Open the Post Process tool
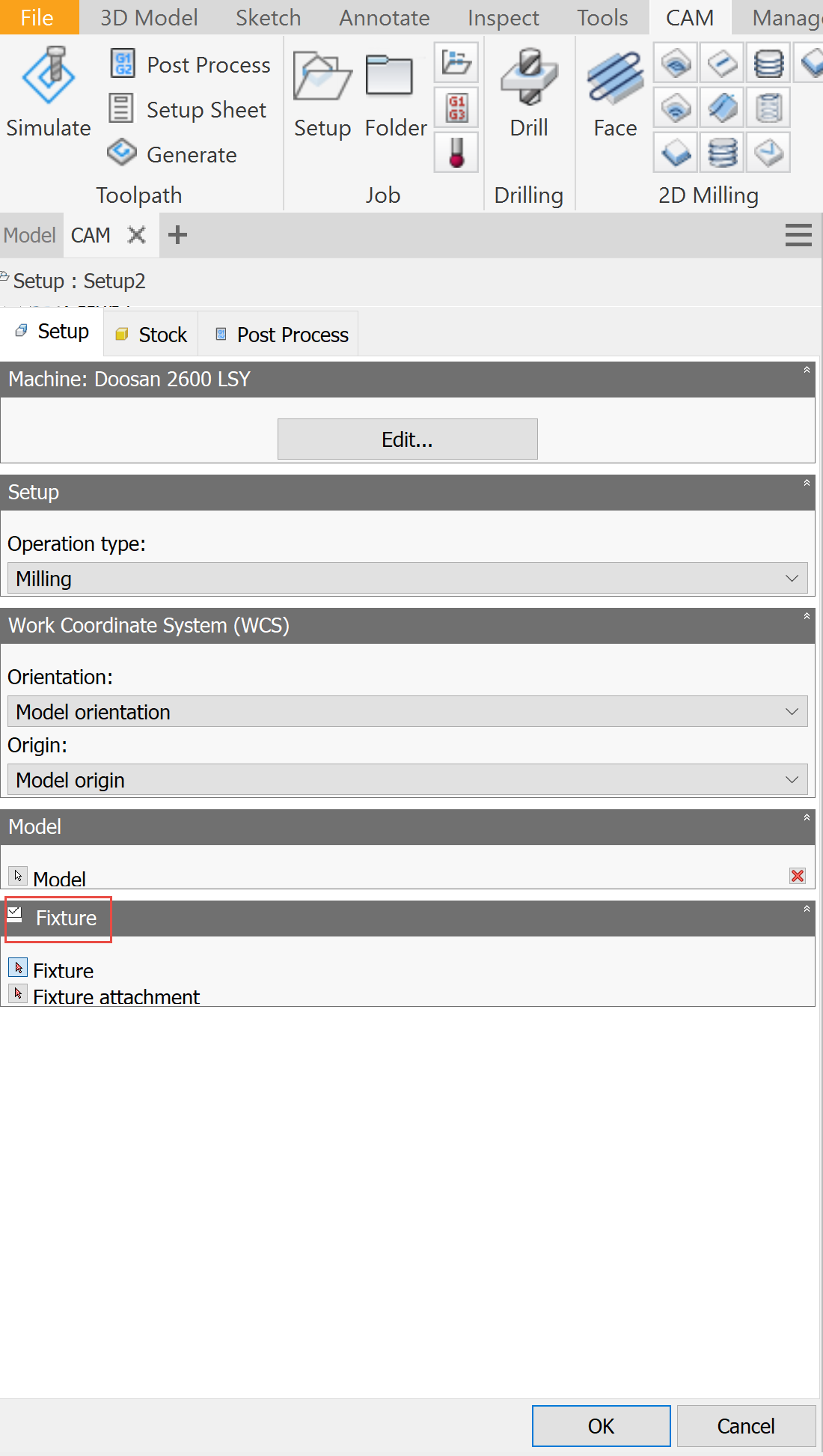 coord(189,64)
